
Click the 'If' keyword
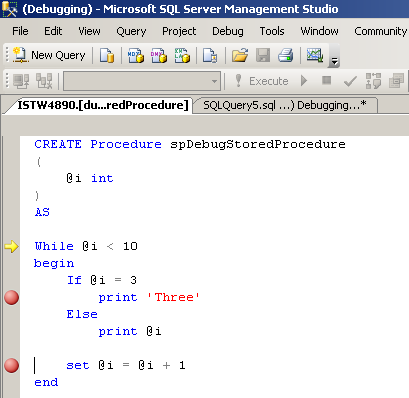74,280
